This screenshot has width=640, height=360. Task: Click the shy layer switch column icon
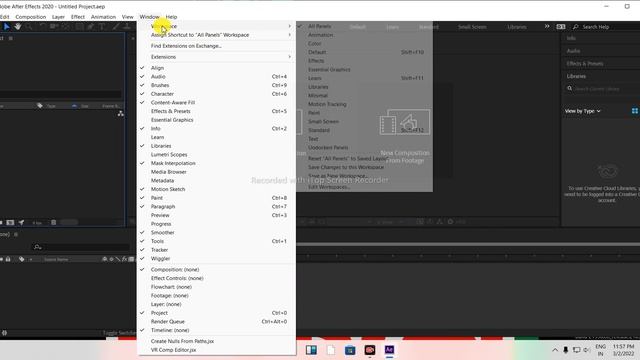(x=105, y=259)
